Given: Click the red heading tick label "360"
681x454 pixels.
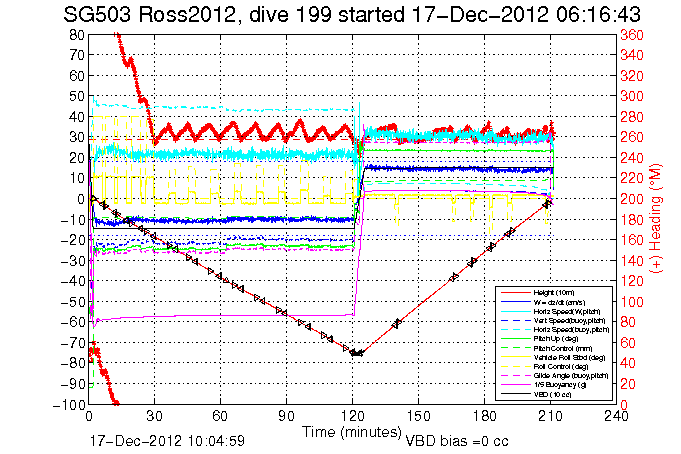Looking at the screenshot, I should click(x=632, y=35).
